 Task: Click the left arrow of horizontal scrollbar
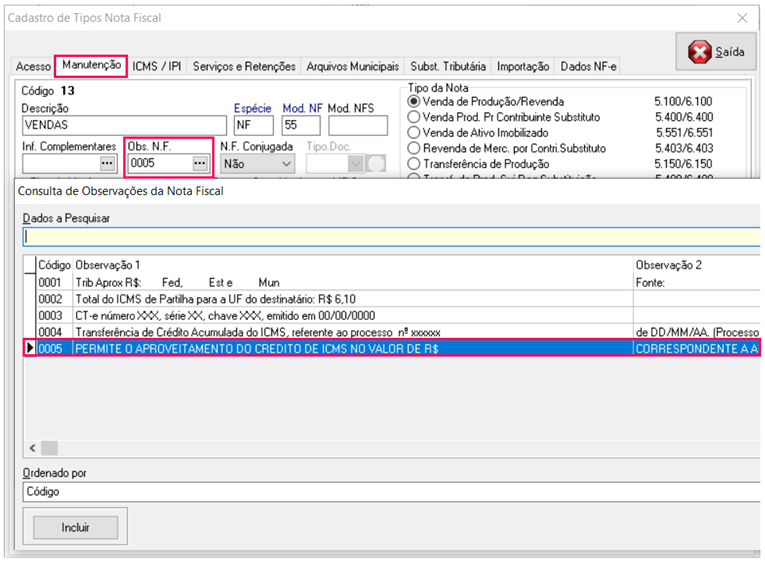31,448
